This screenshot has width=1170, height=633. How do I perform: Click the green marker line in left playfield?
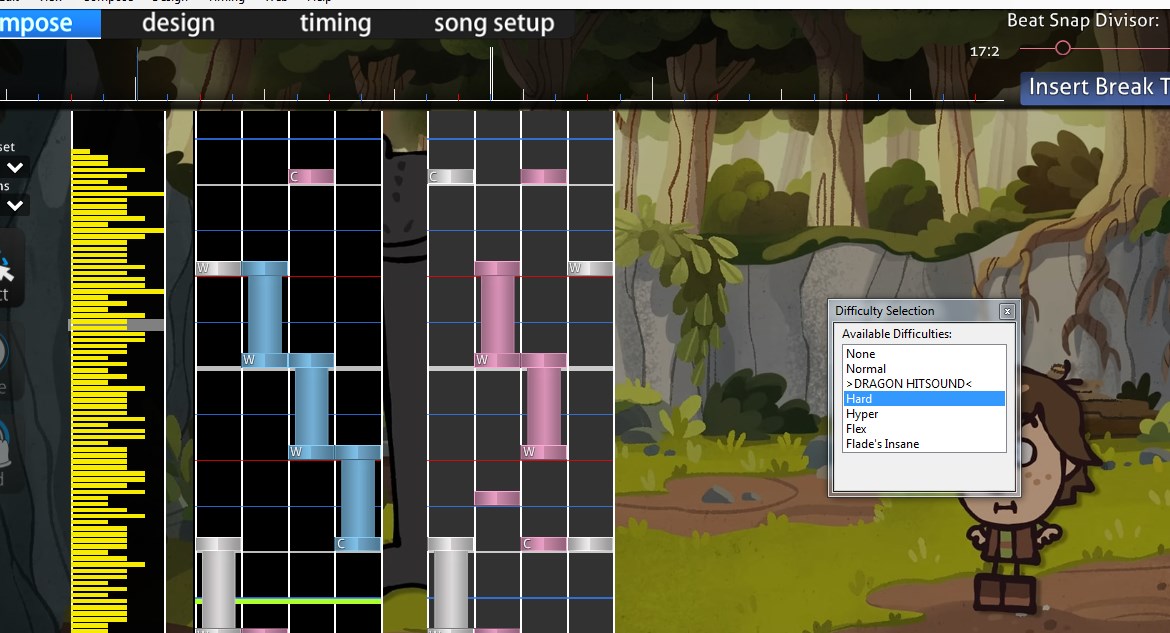pos(288,601)
